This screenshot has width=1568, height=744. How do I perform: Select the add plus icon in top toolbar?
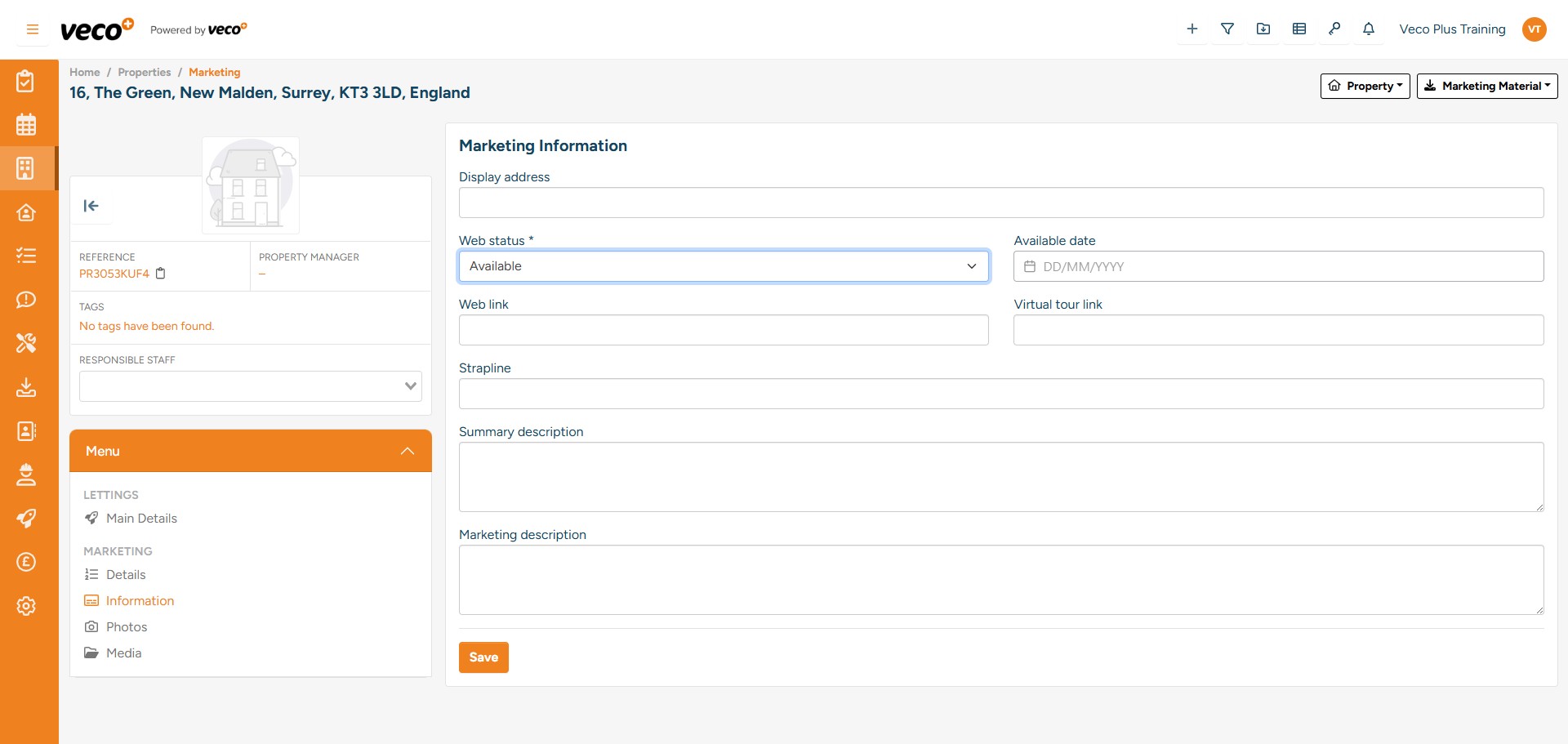[x=1192, y=29]
